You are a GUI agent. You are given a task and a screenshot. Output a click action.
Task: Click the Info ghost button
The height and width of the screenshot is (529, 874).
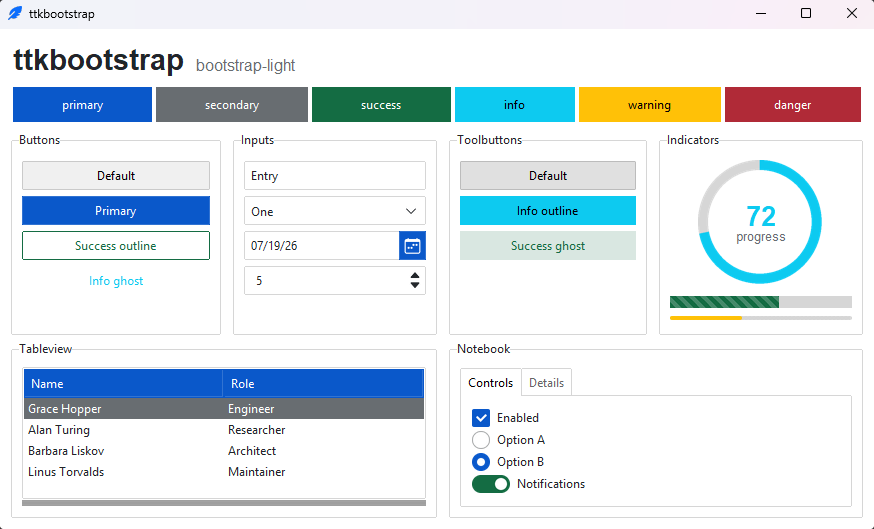click(116, 281)
